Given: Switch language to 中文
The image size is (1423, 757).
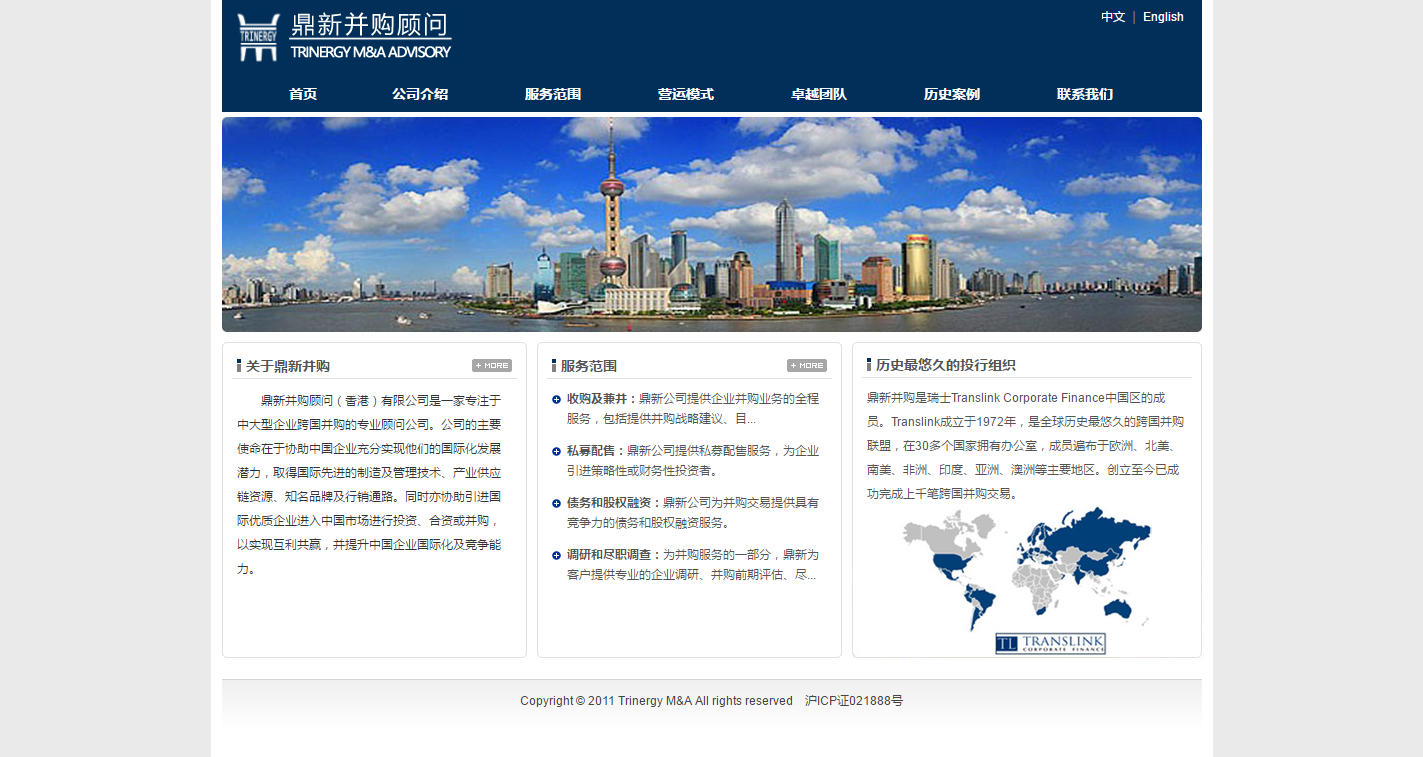Looking at the screenshot, I should pyautogui.click(x=1113, y=17).
